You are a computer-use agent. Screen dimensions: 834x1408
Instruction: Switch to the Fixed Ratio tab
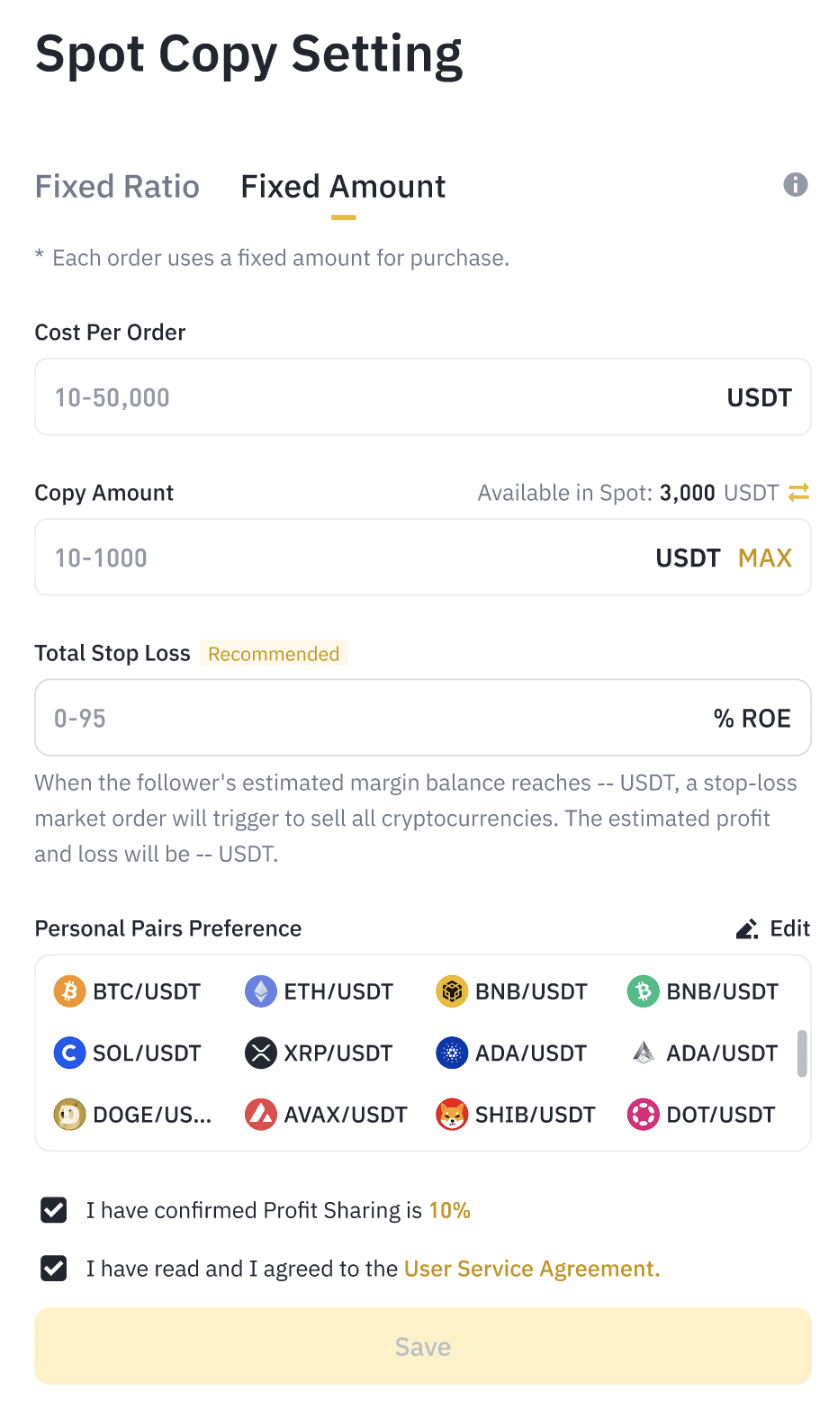[117, 187]
